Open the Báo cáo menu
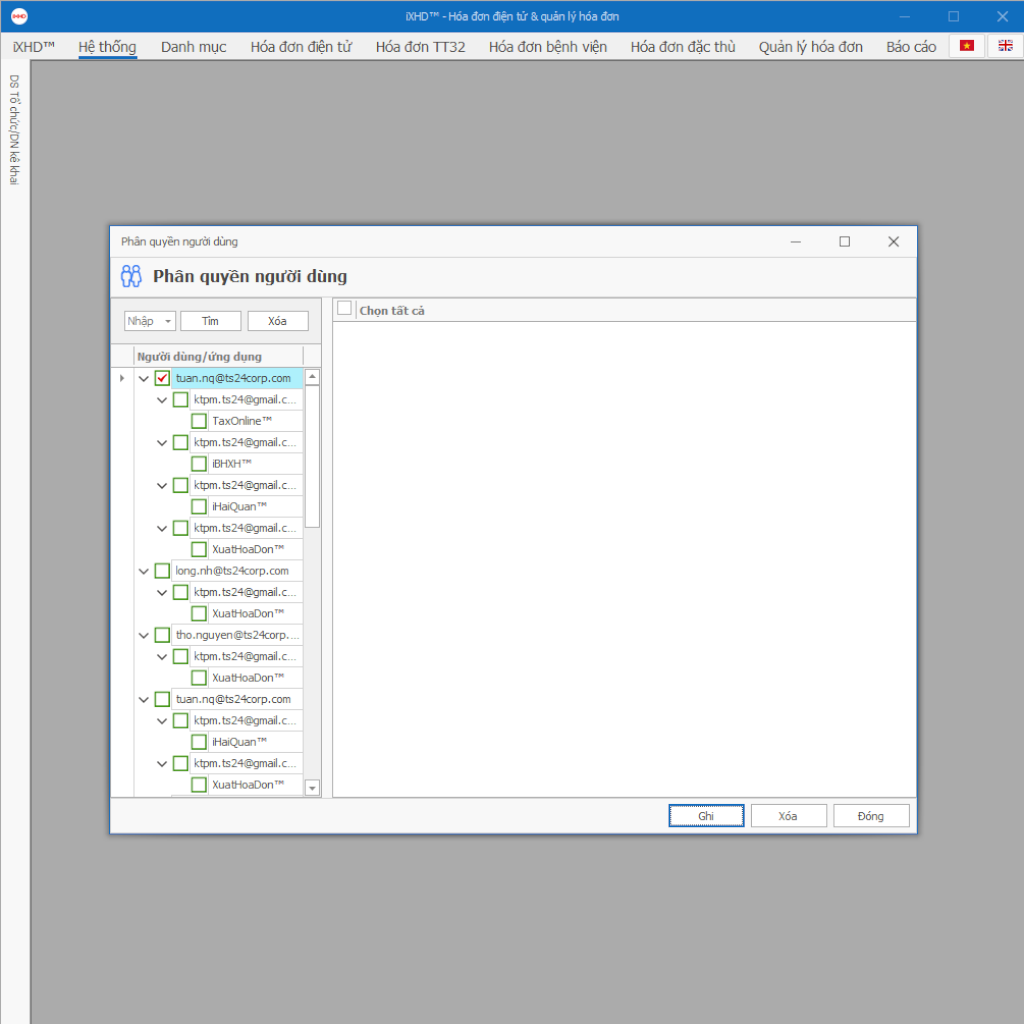Viewport: 1024px width, 1024px height. (x=911, y=47)
